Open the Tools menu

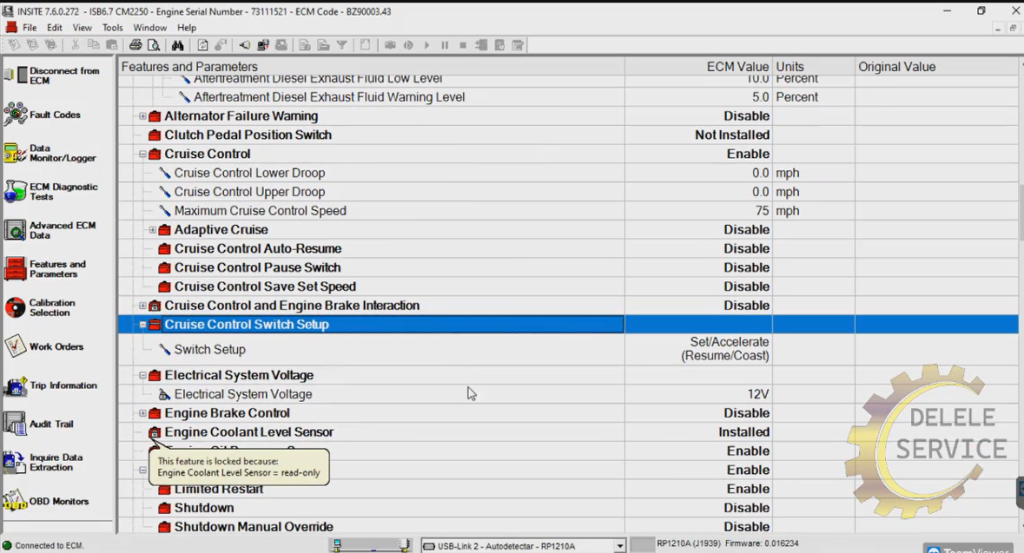[113, 28]
